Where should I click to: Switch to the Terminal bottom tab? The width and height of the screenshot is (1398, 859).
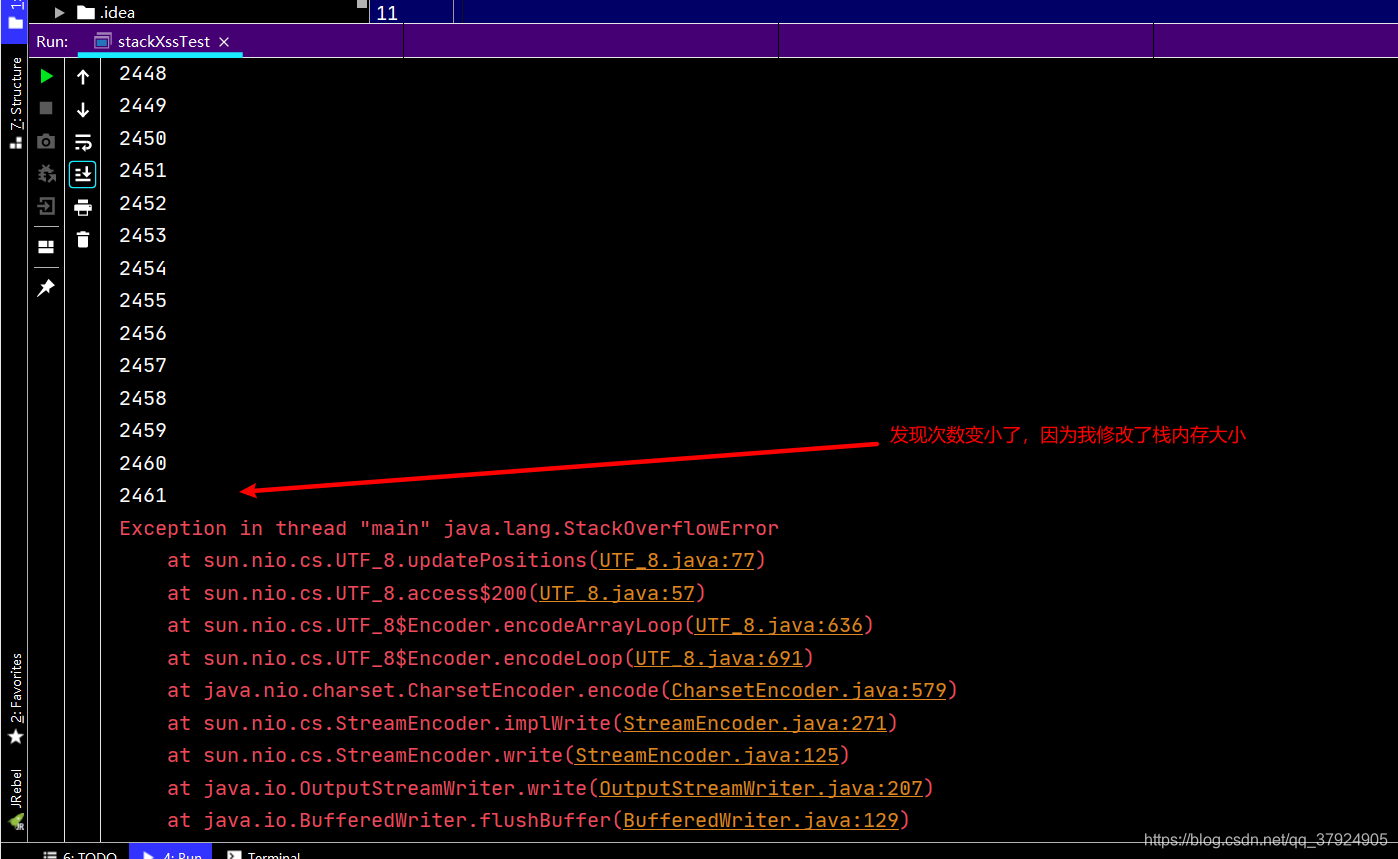264,855
